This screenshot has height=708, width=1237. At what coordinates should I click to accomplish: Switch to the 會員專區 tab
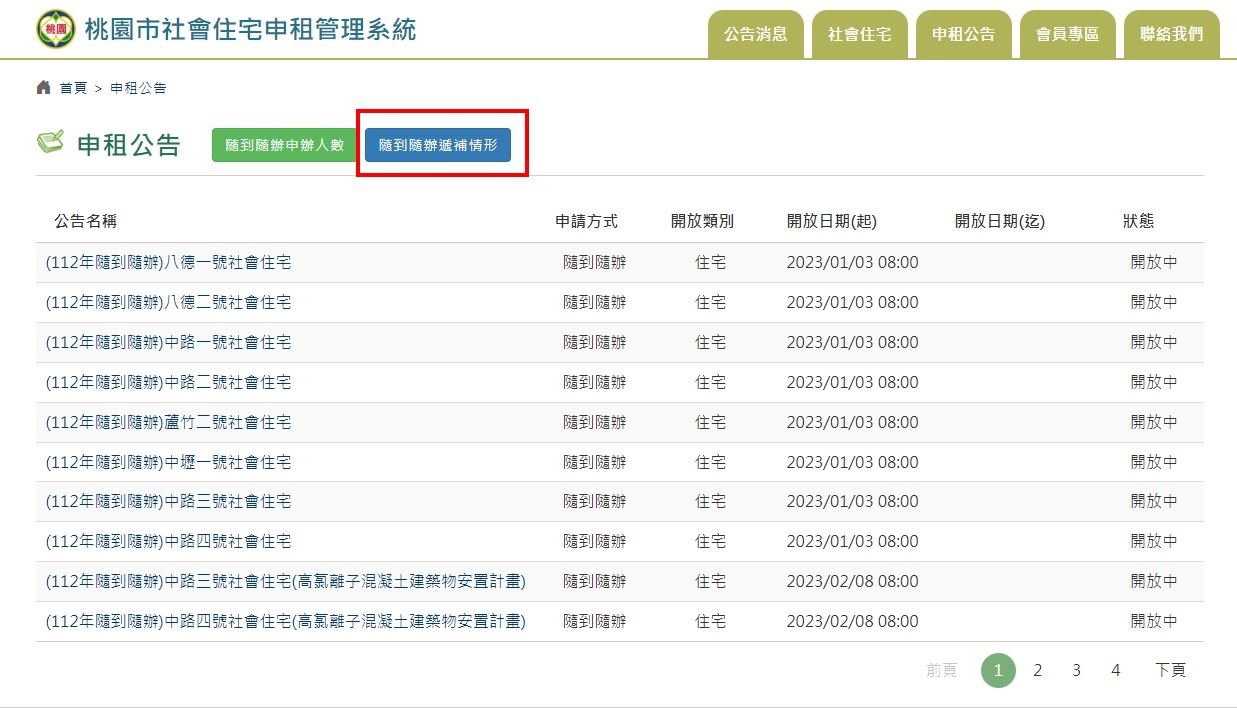(1067, 34)
